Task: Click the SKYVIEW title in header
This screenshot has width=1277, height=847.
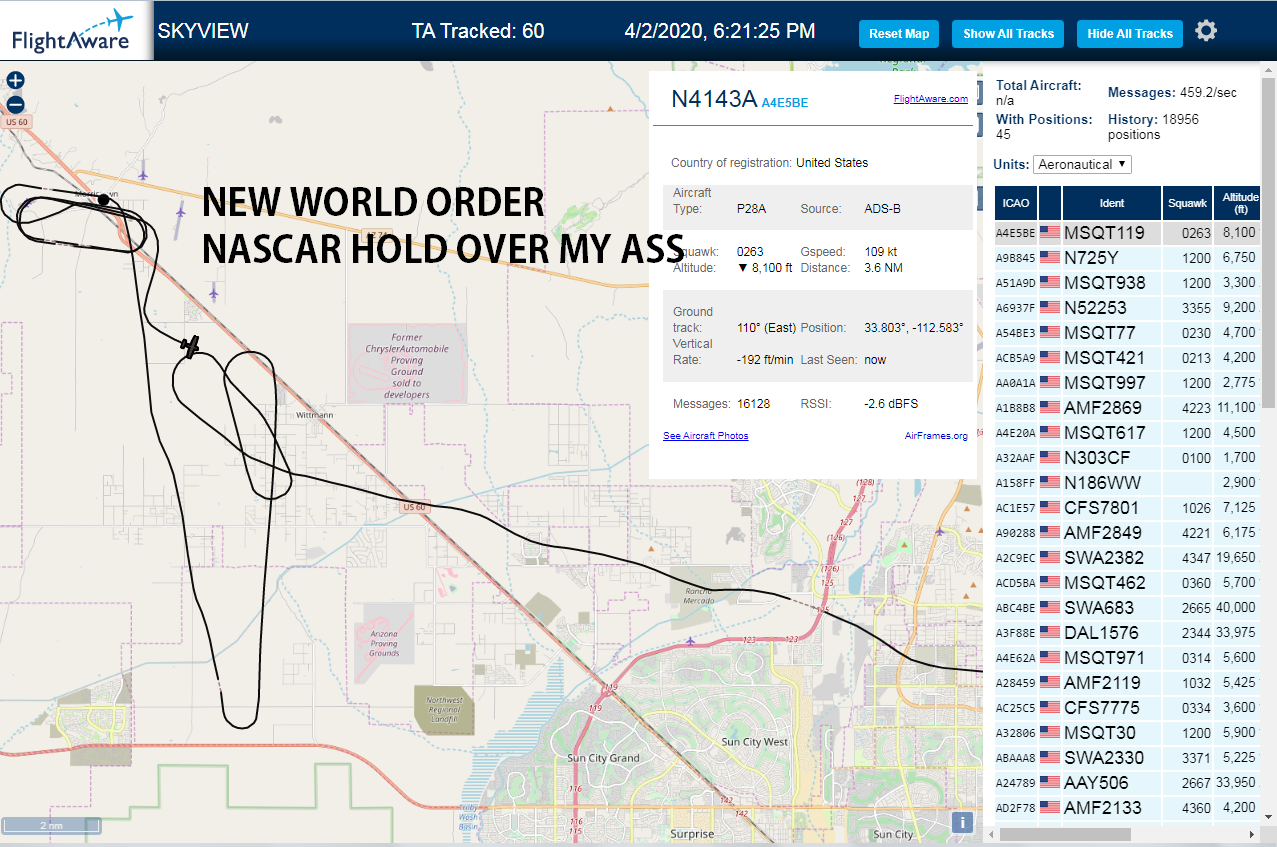Action: coord(203,31)
